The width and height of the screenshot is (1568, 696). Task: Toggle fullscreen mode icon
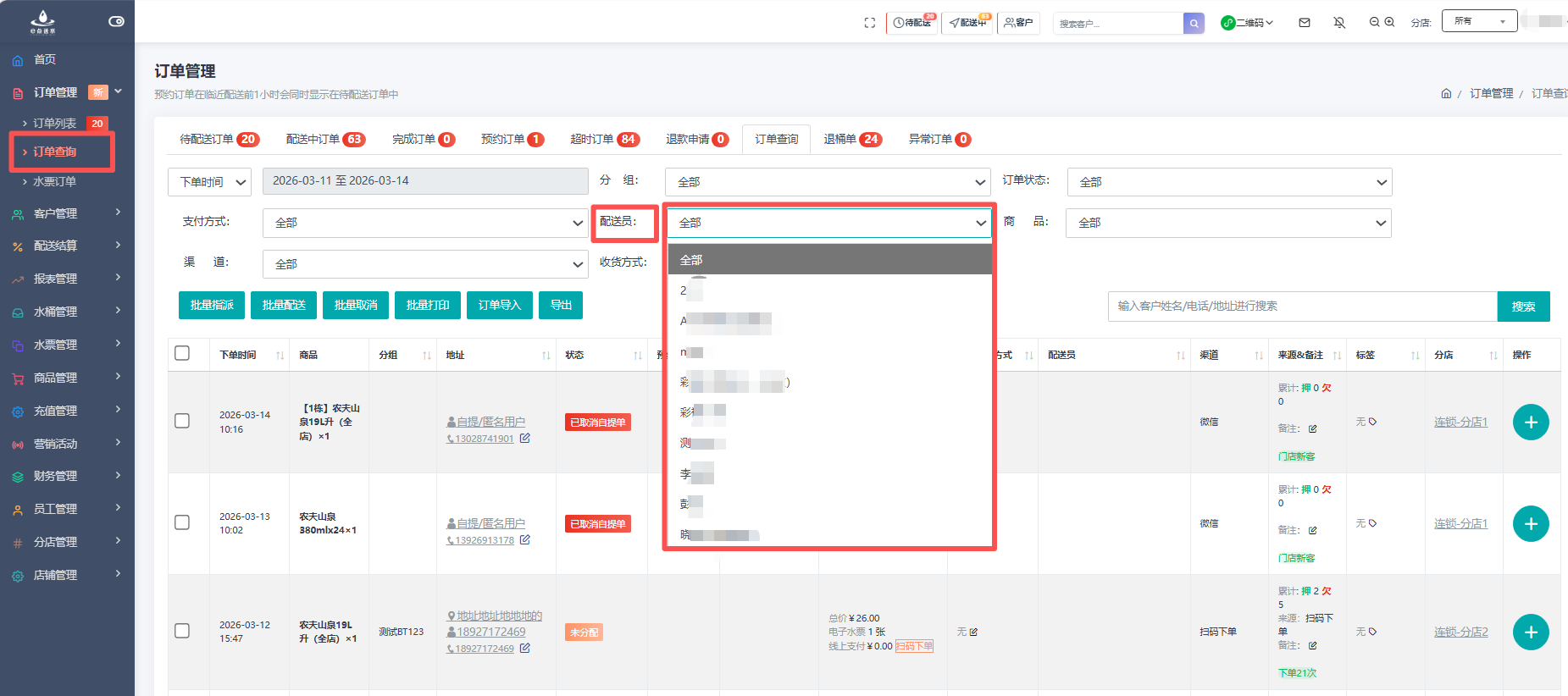[x=869, y=23]
